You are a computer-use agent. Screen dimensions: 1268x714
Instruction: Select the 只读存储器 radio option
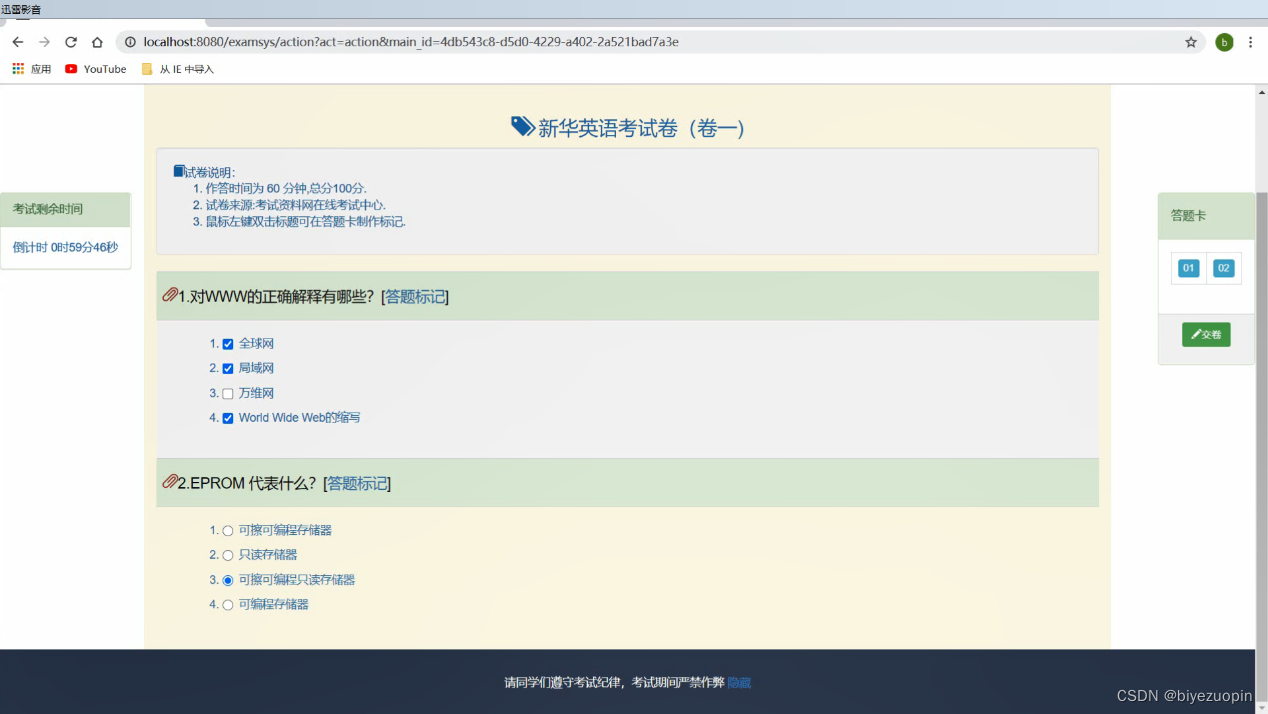pyautogui.click(x=228, y=555)
